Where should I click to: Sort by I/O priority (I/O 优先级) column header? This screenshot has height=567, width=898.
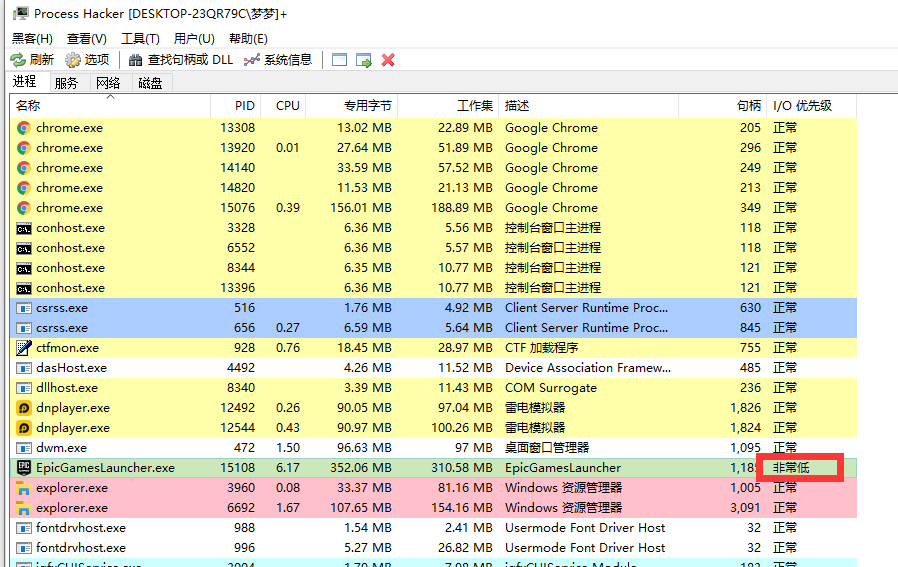click(x=812, y=105)
